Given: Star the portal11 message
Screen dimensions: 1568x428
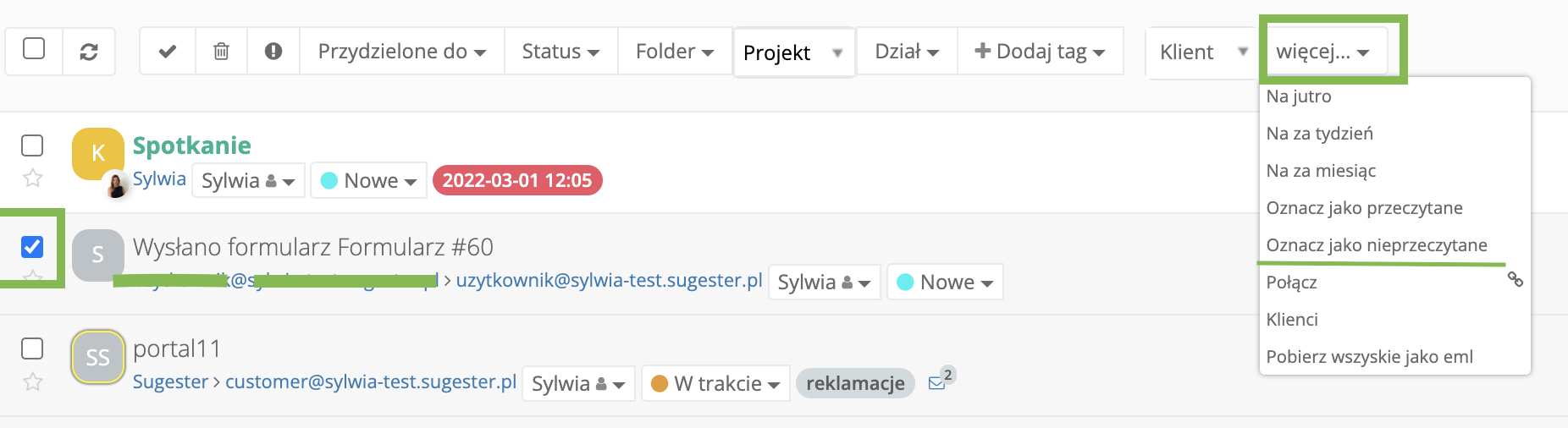Looking at the screenshot, I should click(x=33, y=381).
